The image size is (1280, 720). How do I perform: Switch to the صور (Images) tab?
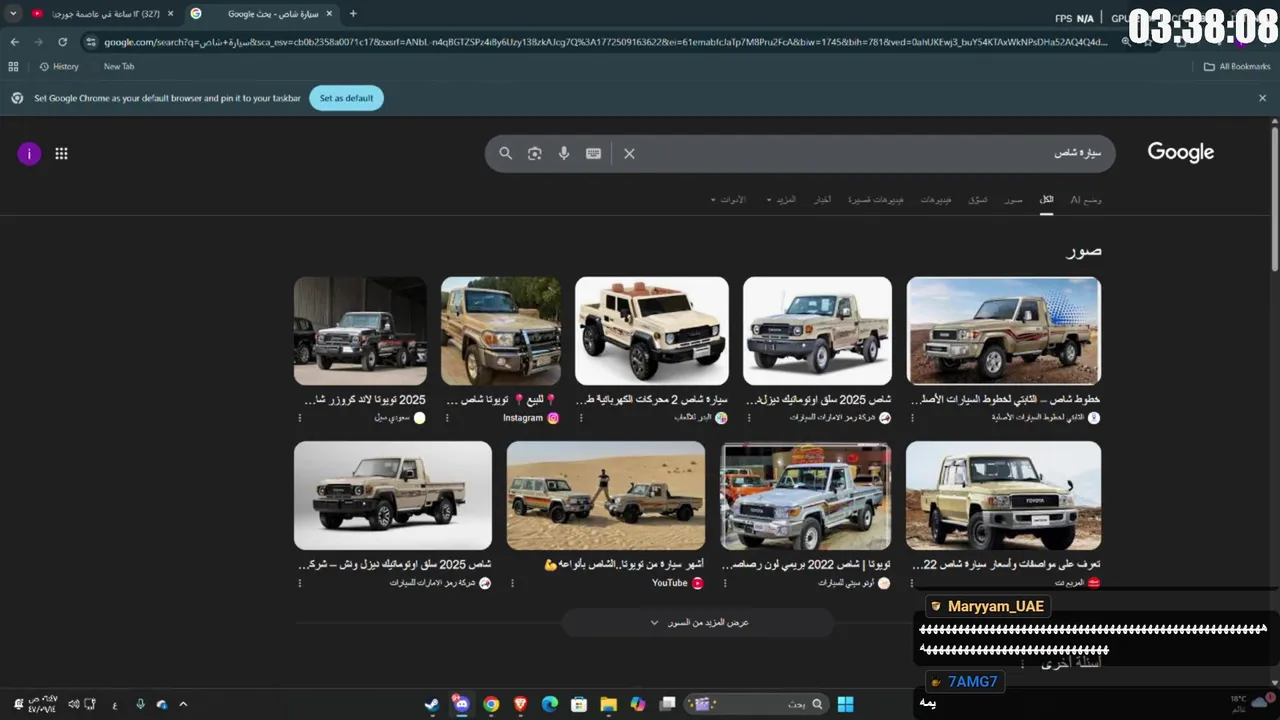(1013, 200)
